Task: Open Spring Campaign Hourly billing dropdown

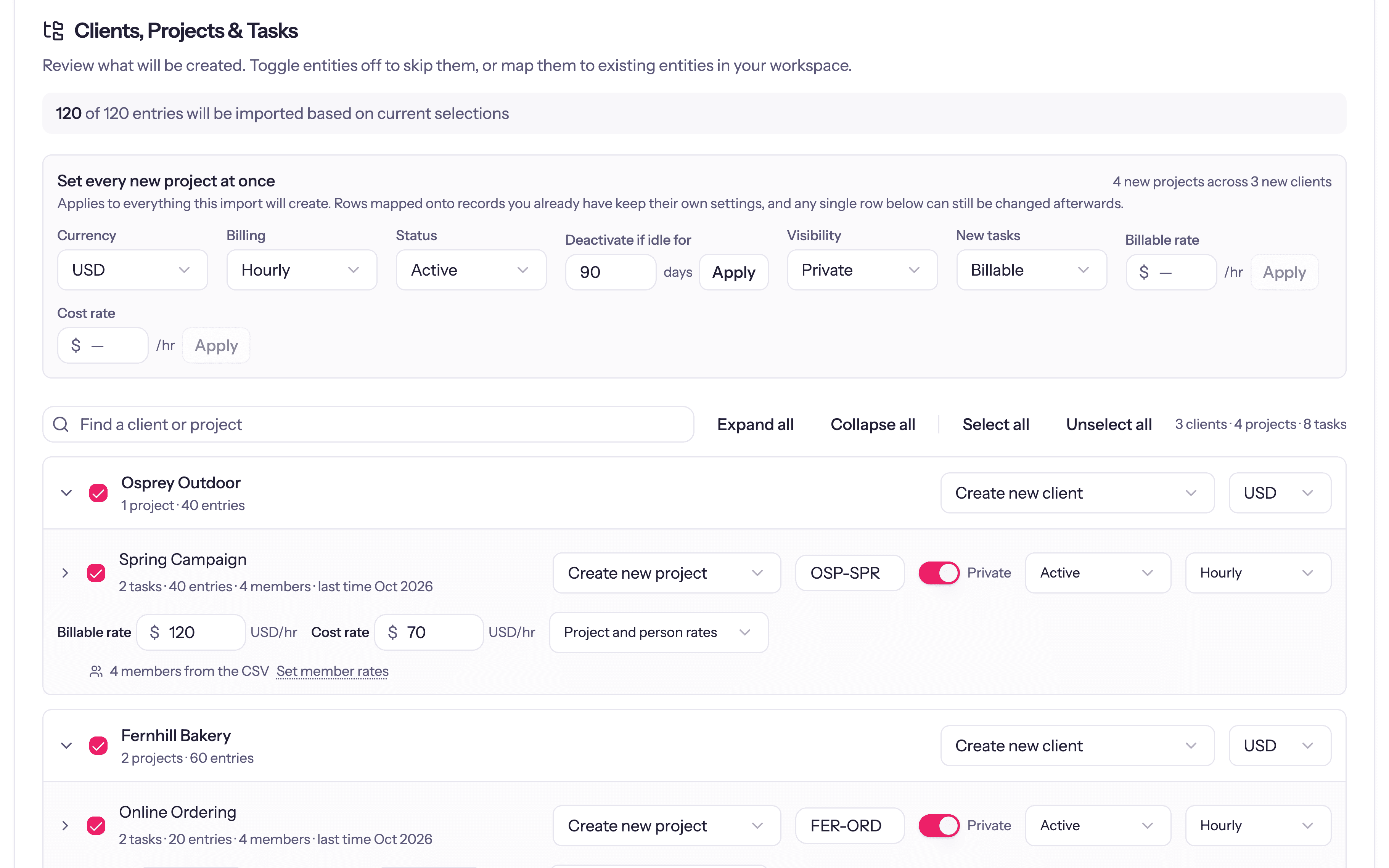Action: (x=1258, y=573)
